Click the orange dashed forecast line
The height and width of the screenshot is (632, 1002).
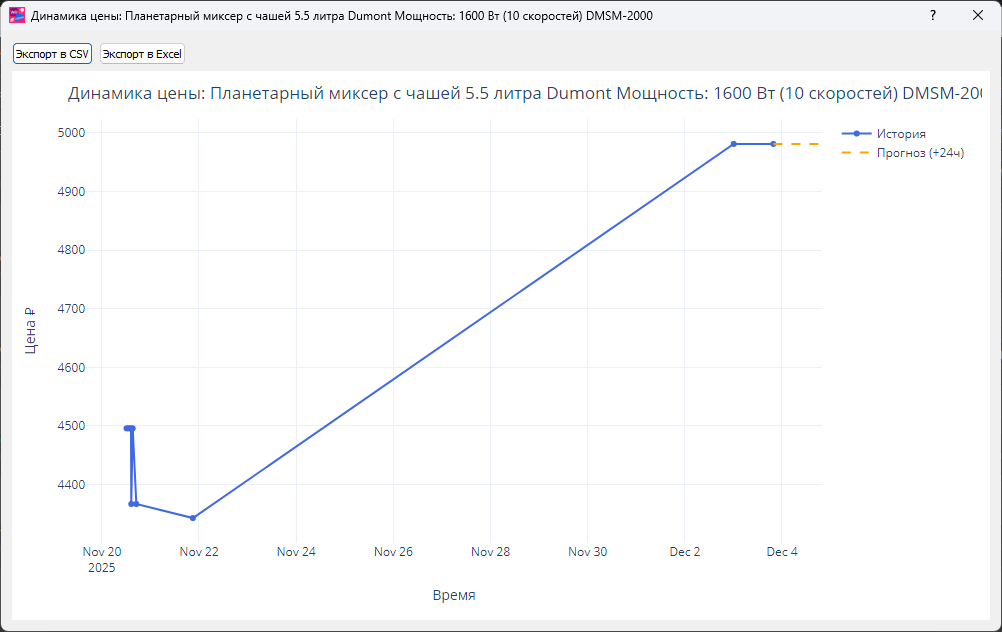tap(798, 144)
